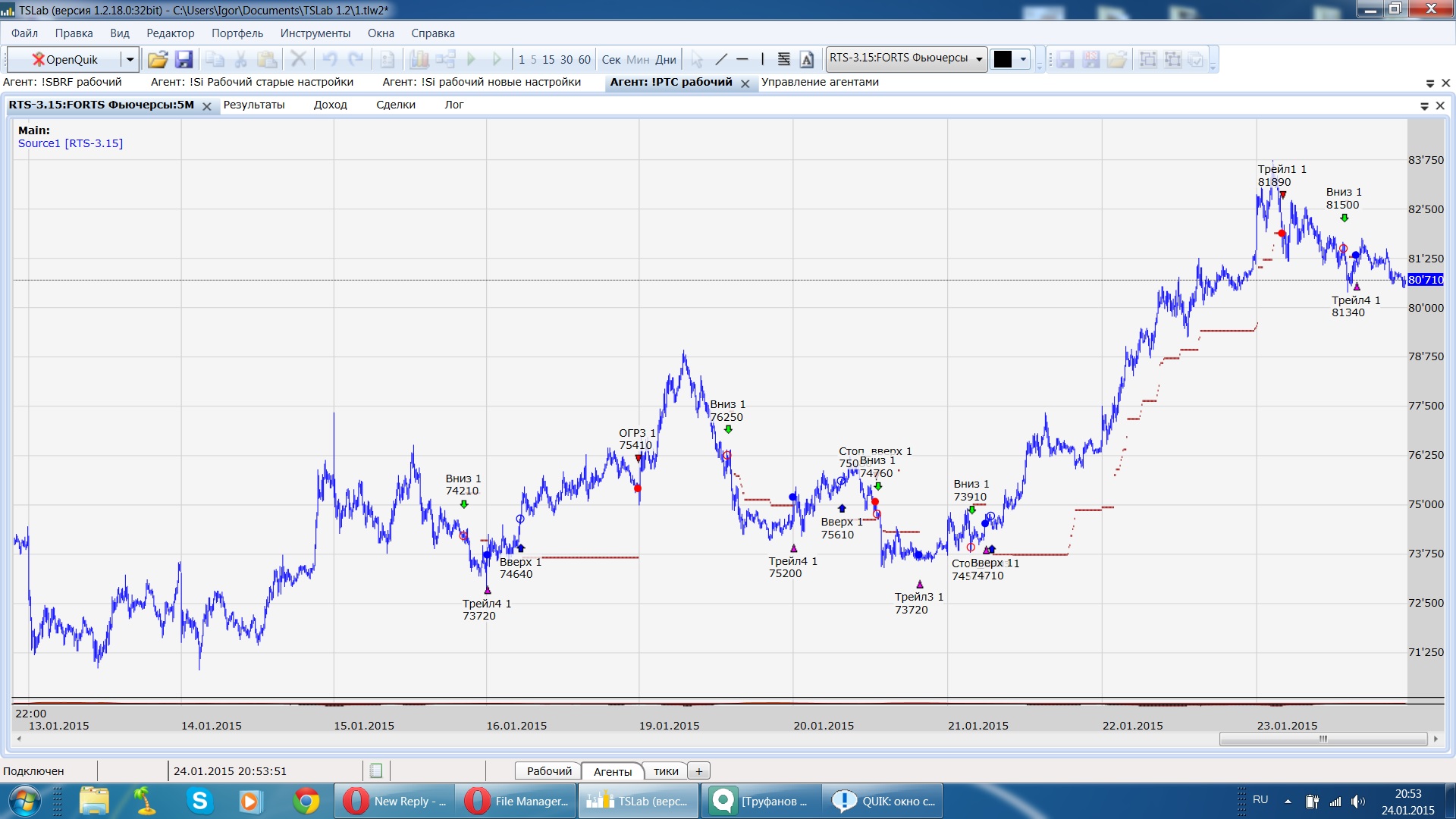Click the chart horizontal scrollbar thumb
1456x819 pixels.
pyautogui.click(x=1323, y=739)
